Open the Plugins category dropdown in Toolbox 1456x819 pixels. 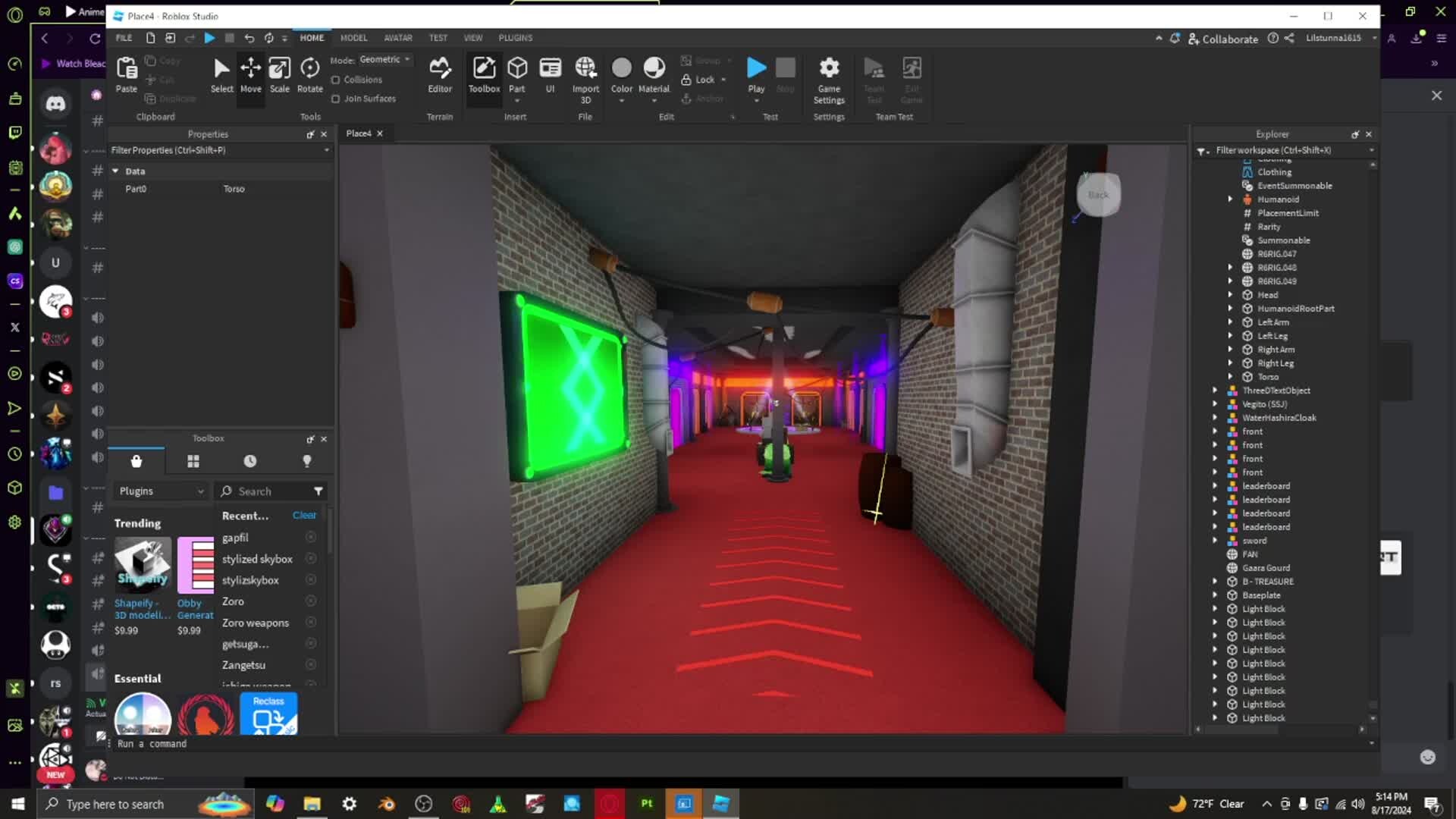tap(162, 491)
